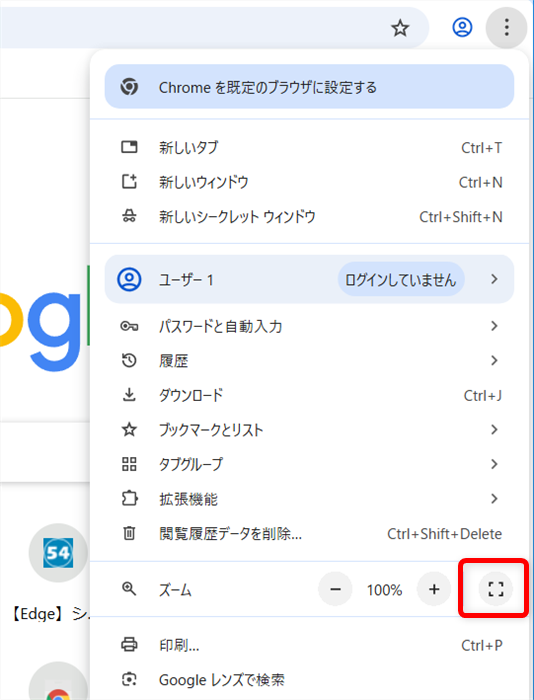Click the bookmark star in address bar
This screenshot has height=700, width=534.
pyautogui.click(x=400, y=29)
